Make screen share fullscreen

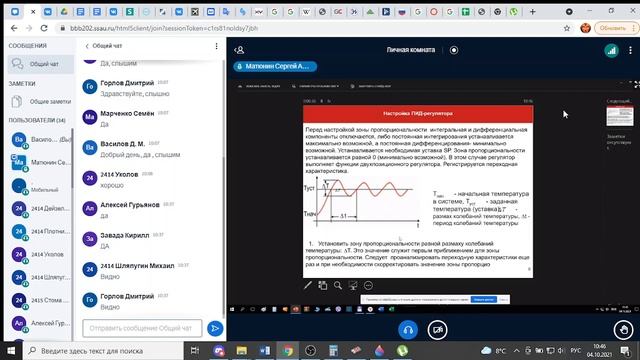click(637, 84)
